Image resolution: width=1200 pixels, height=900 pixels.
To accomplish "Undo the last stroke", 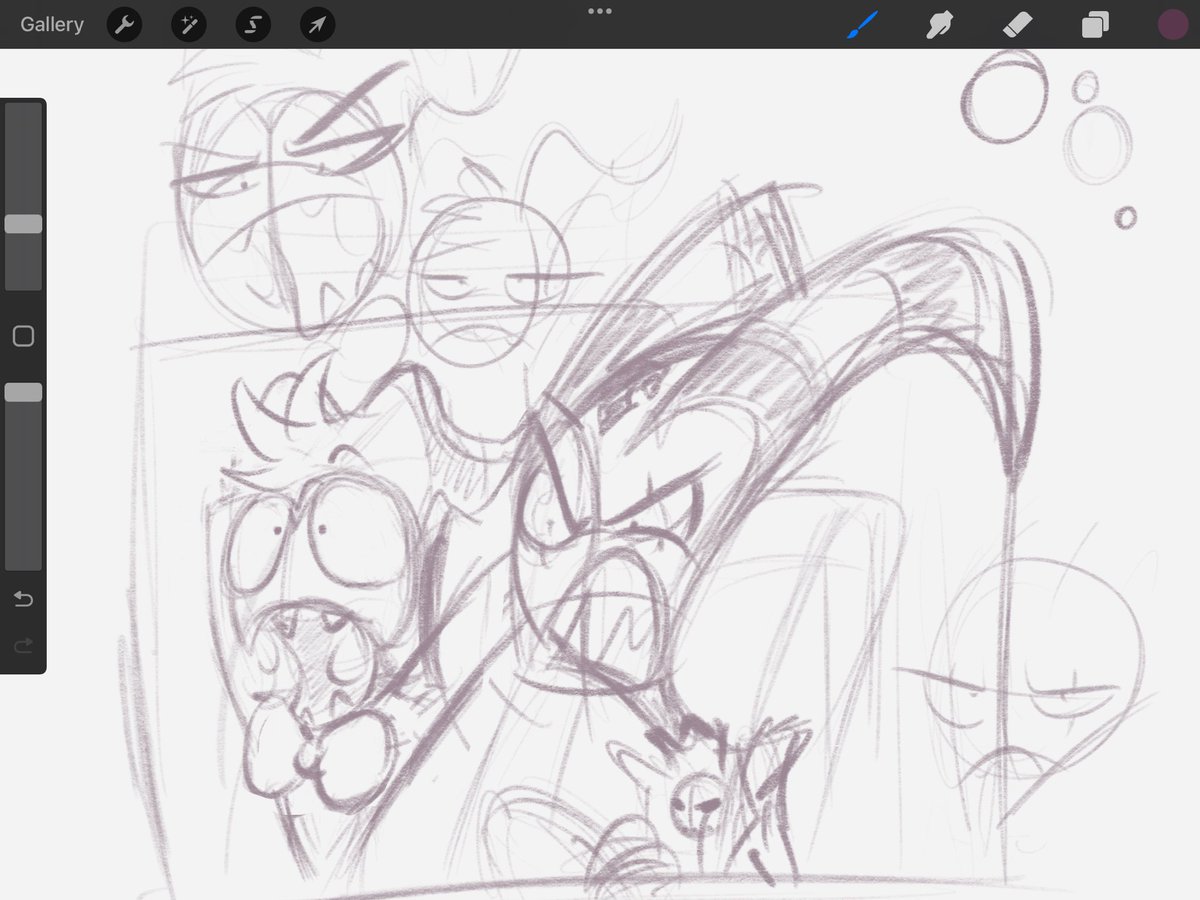I will [x=23, y=599].
